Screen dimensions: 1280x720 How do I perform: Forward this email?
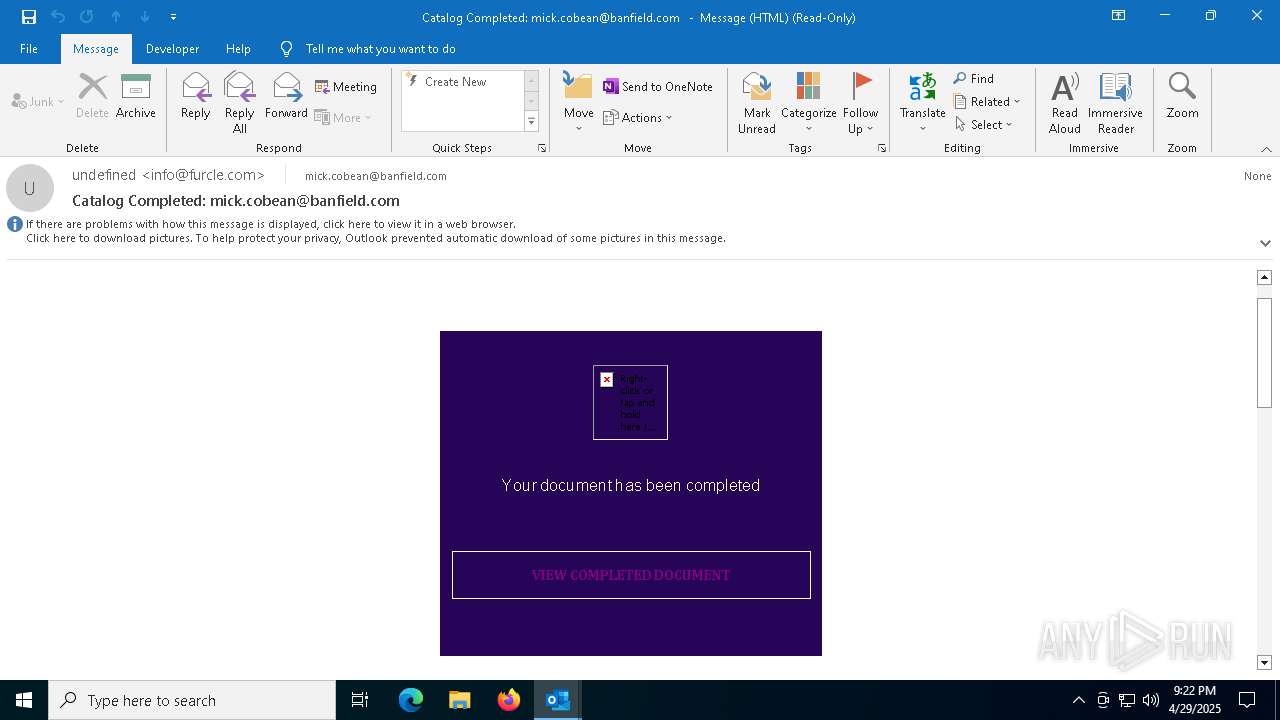286,97
